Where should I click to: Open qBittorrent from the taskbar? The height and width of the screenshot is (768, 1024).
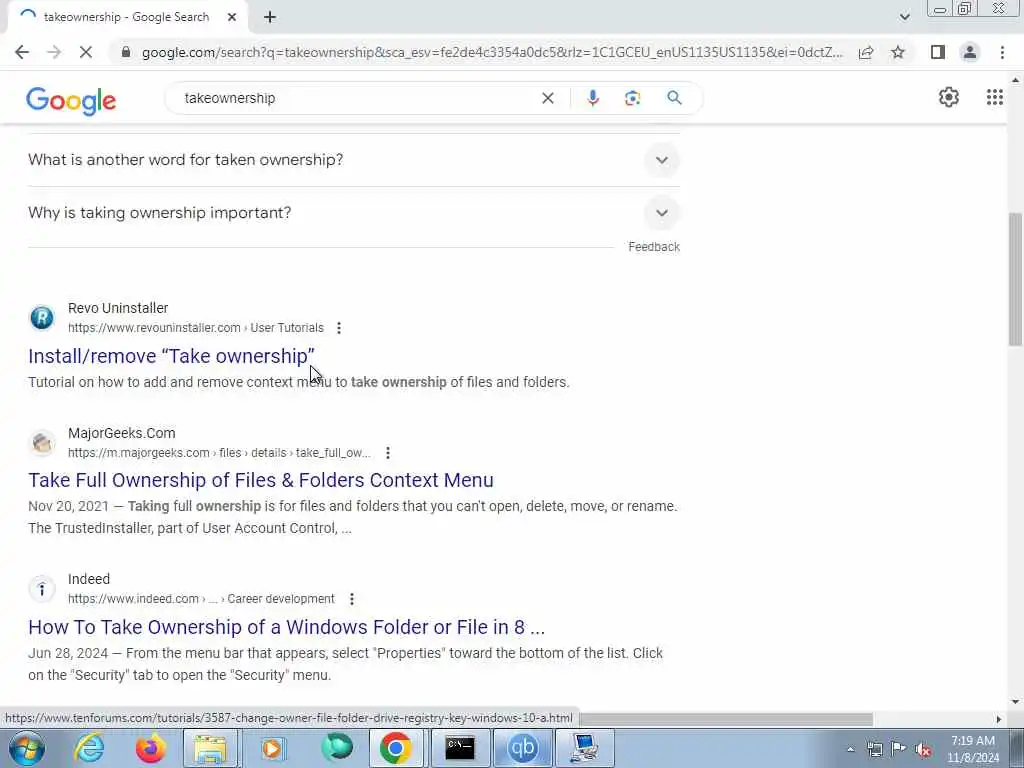click(x=522, y=748)
